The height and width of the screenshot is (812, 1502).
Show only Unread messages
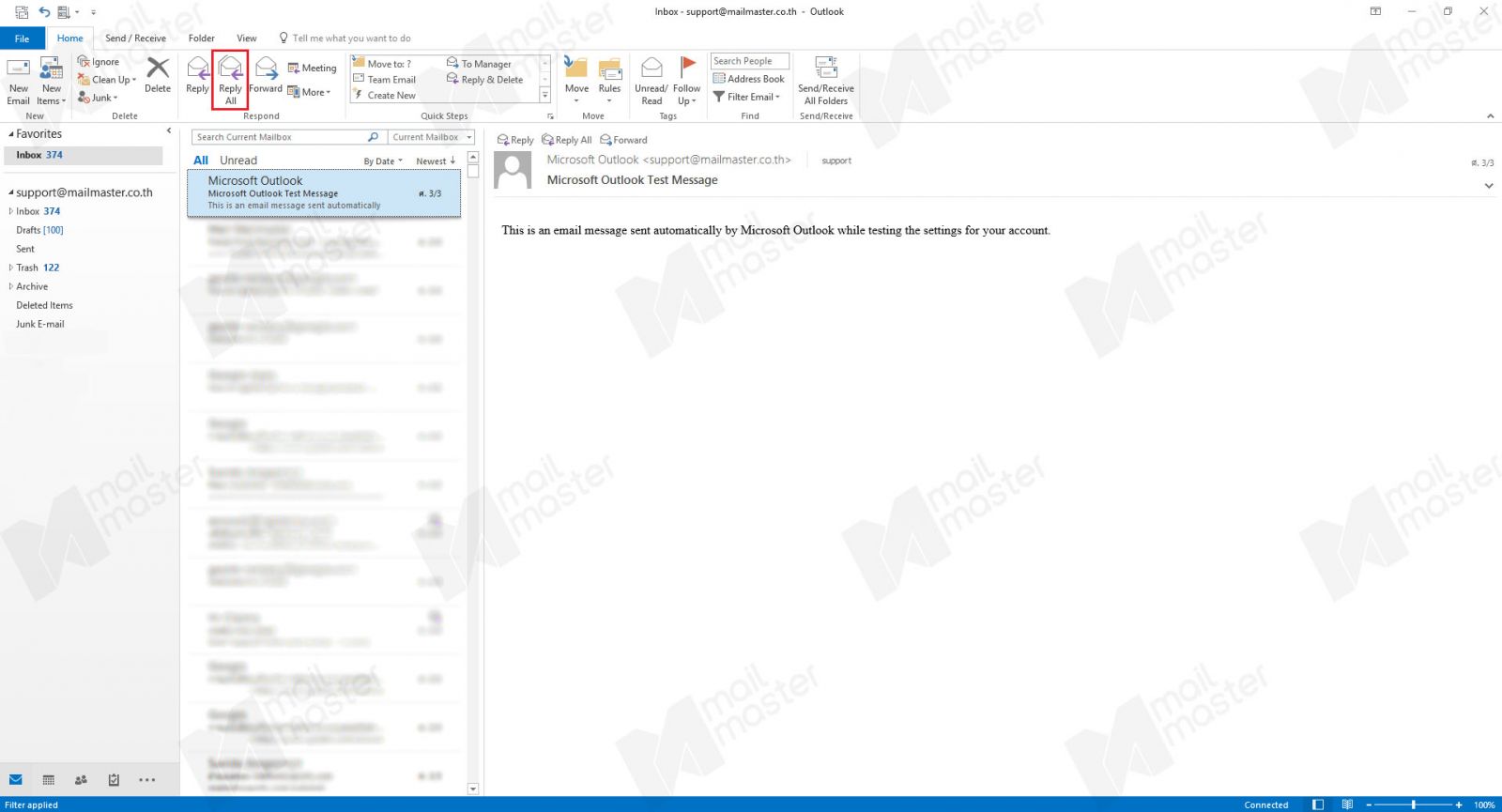point(238,161)
